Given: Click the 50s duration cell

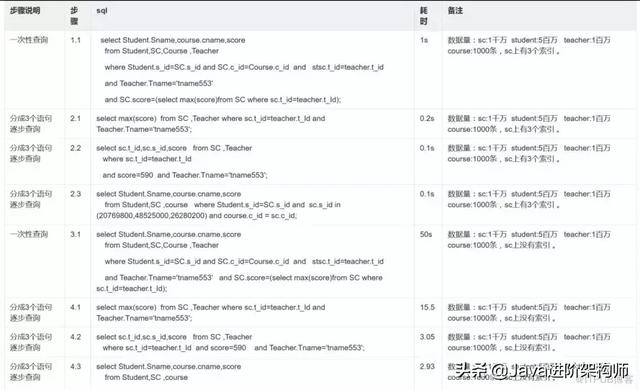Looking at the screenshot, I should click(426, 234).
